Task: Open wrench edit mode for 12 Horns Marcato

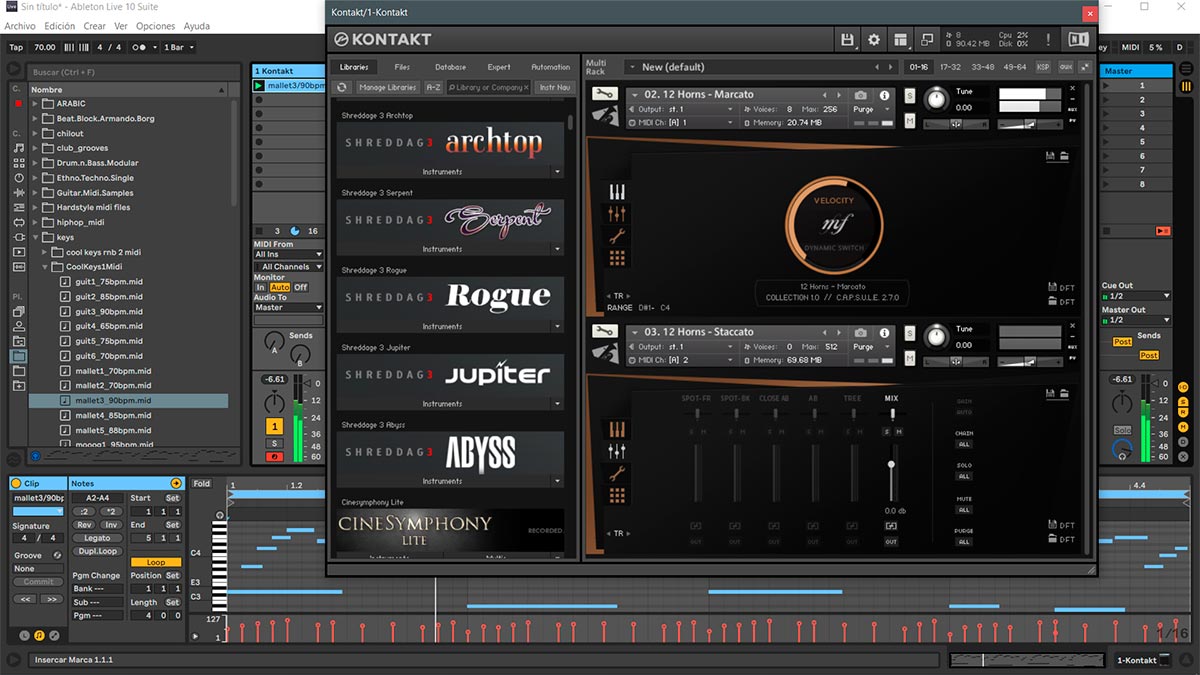Action: 604,94
